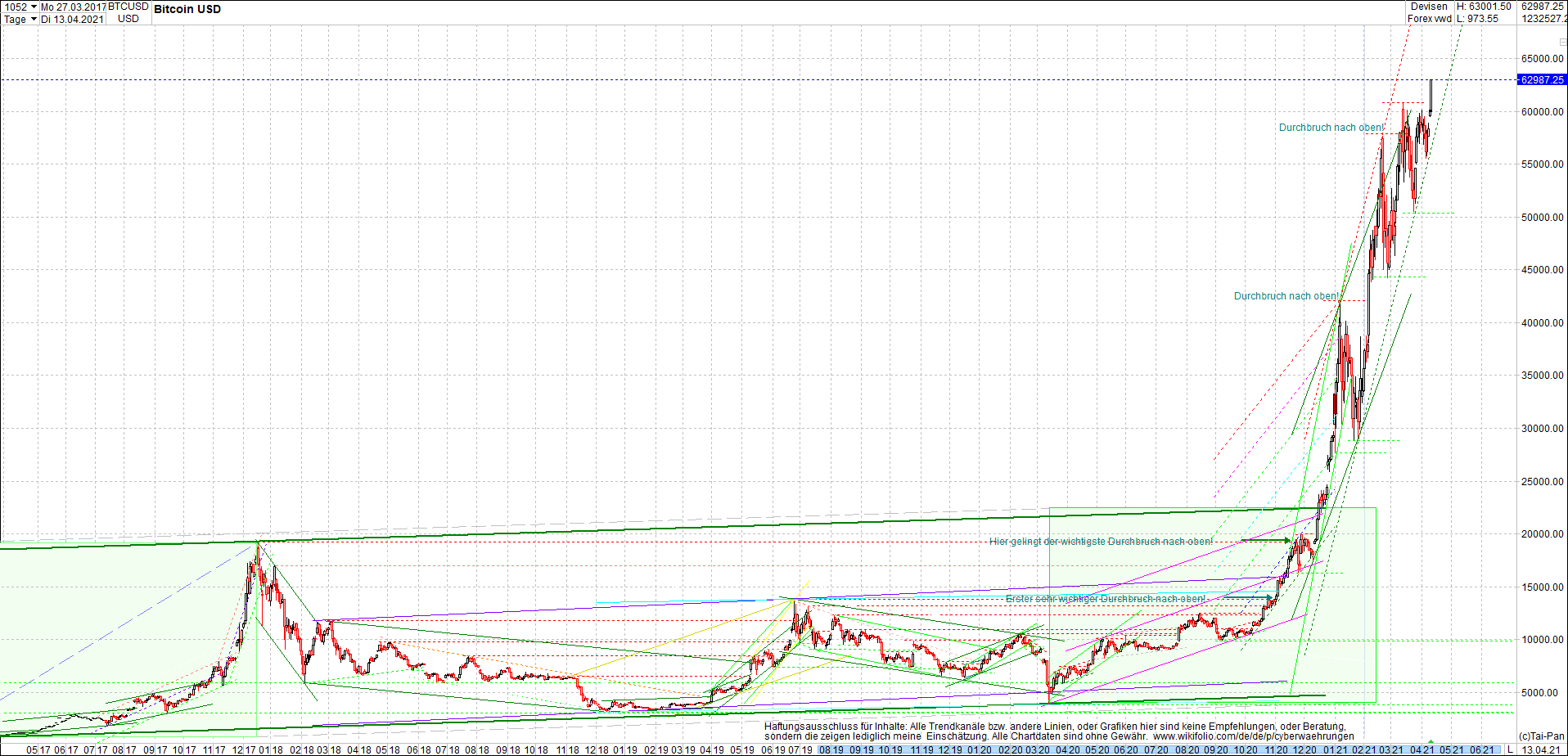The height and width of the screenshot is (756, 1568).
Task: Click the 45000.00 price axis label
Action: [1543, 270]
